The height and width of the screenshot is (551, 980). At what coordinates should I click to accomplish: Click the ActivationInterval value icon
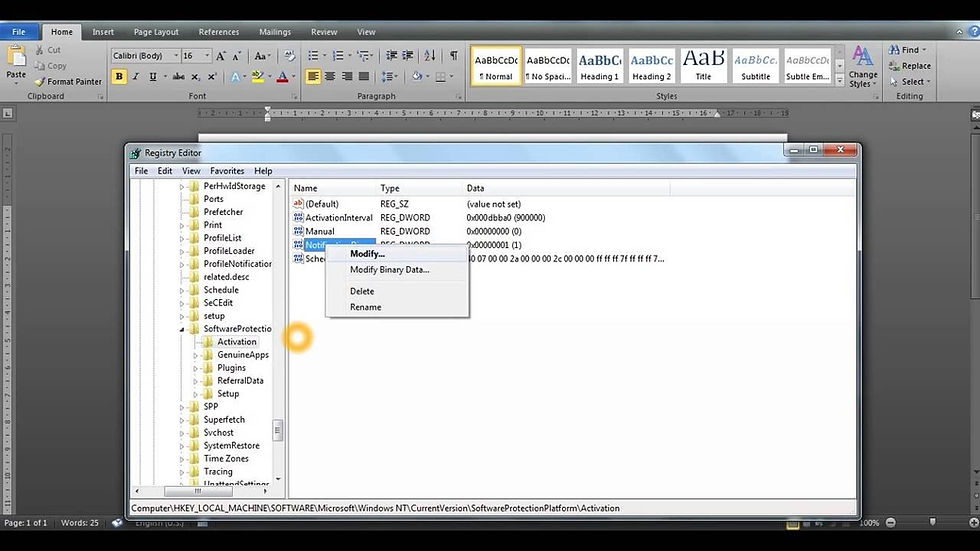[x=298, y=217]
